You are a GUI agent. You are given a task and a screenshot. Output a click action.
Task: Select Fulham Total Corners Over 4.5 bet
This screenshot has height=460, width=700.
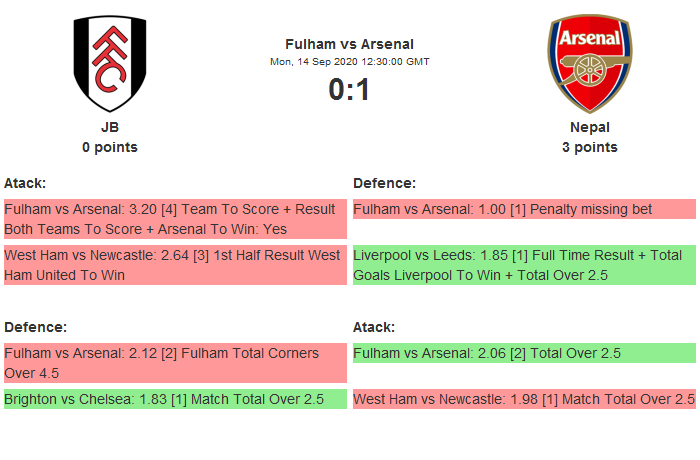(x=175, y=363)
